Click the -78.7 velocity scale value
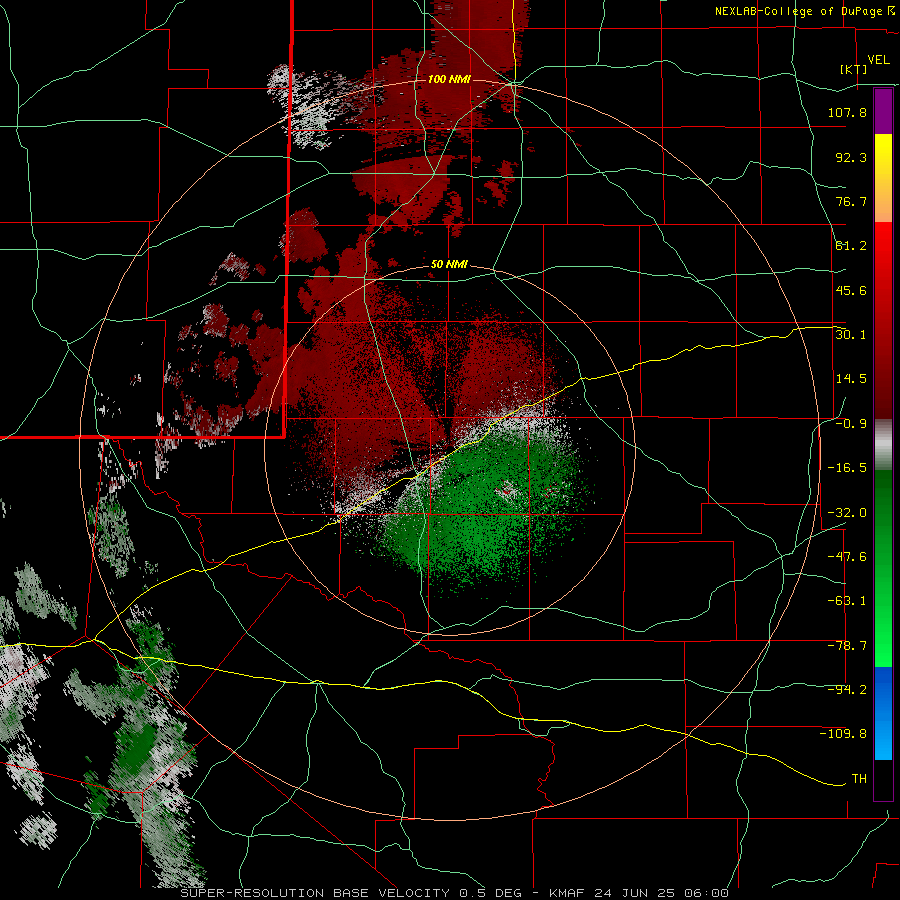900x900 pixels. tap(847, 646)
